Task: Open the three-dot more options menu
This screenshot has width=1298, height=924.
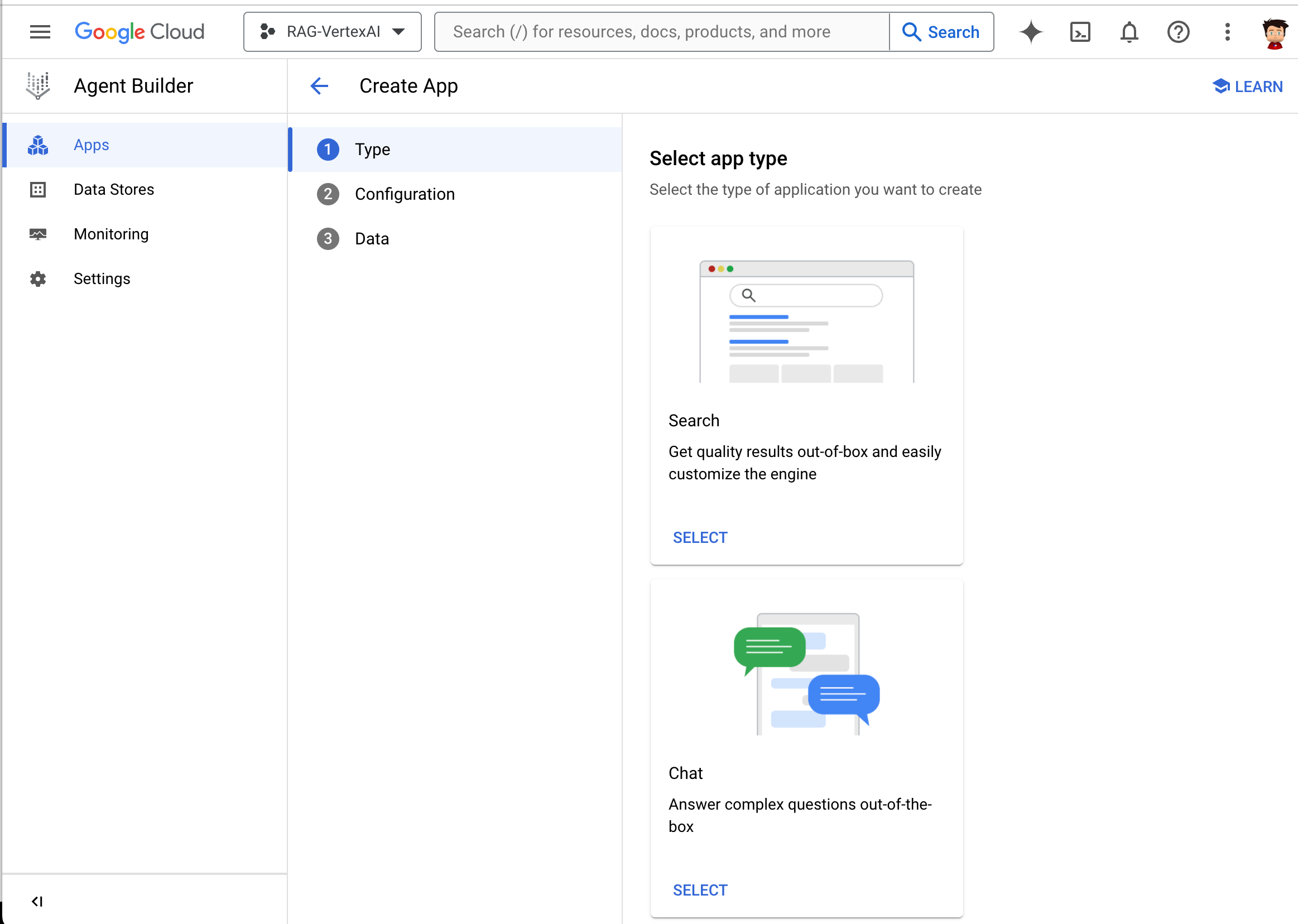Action: [1227, 32]
